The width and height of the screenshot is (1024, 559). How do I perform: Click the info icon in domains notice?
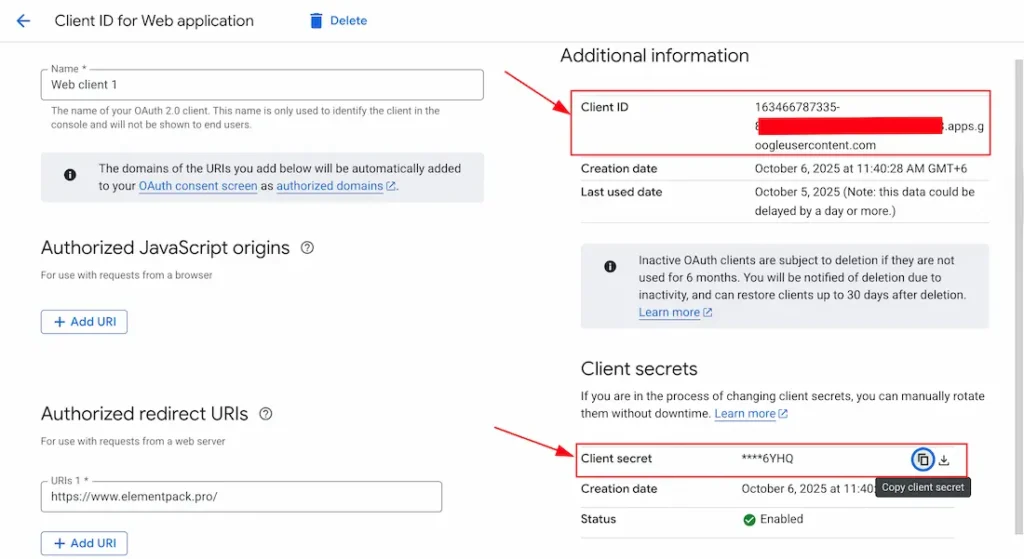click(70, 175)
